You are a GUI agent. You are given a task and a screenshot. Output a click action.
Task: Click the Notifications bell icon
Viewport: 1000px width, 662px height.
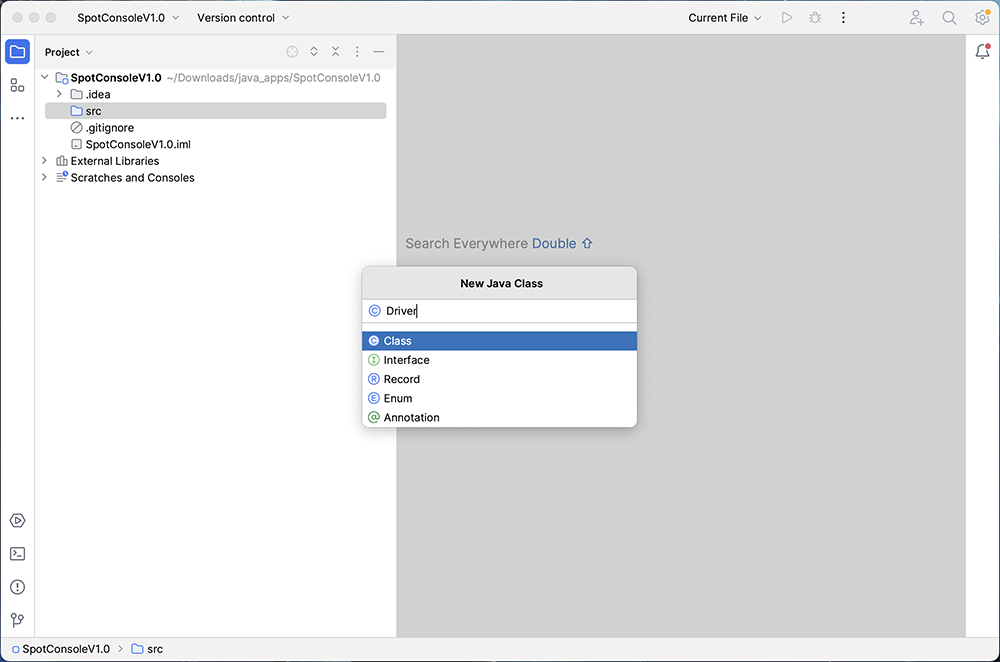982,52
